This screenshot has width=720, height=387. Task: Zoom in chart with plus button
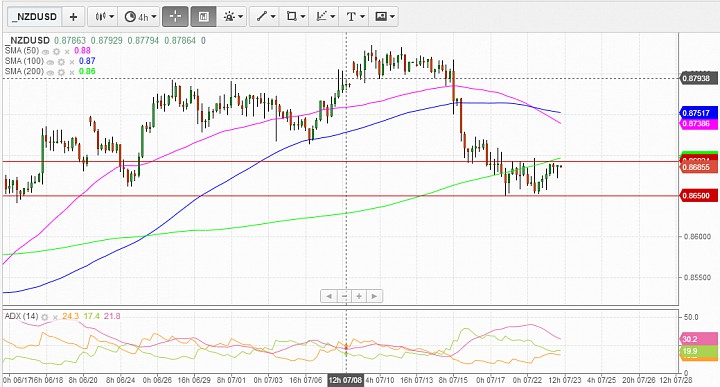click(359, 296)
